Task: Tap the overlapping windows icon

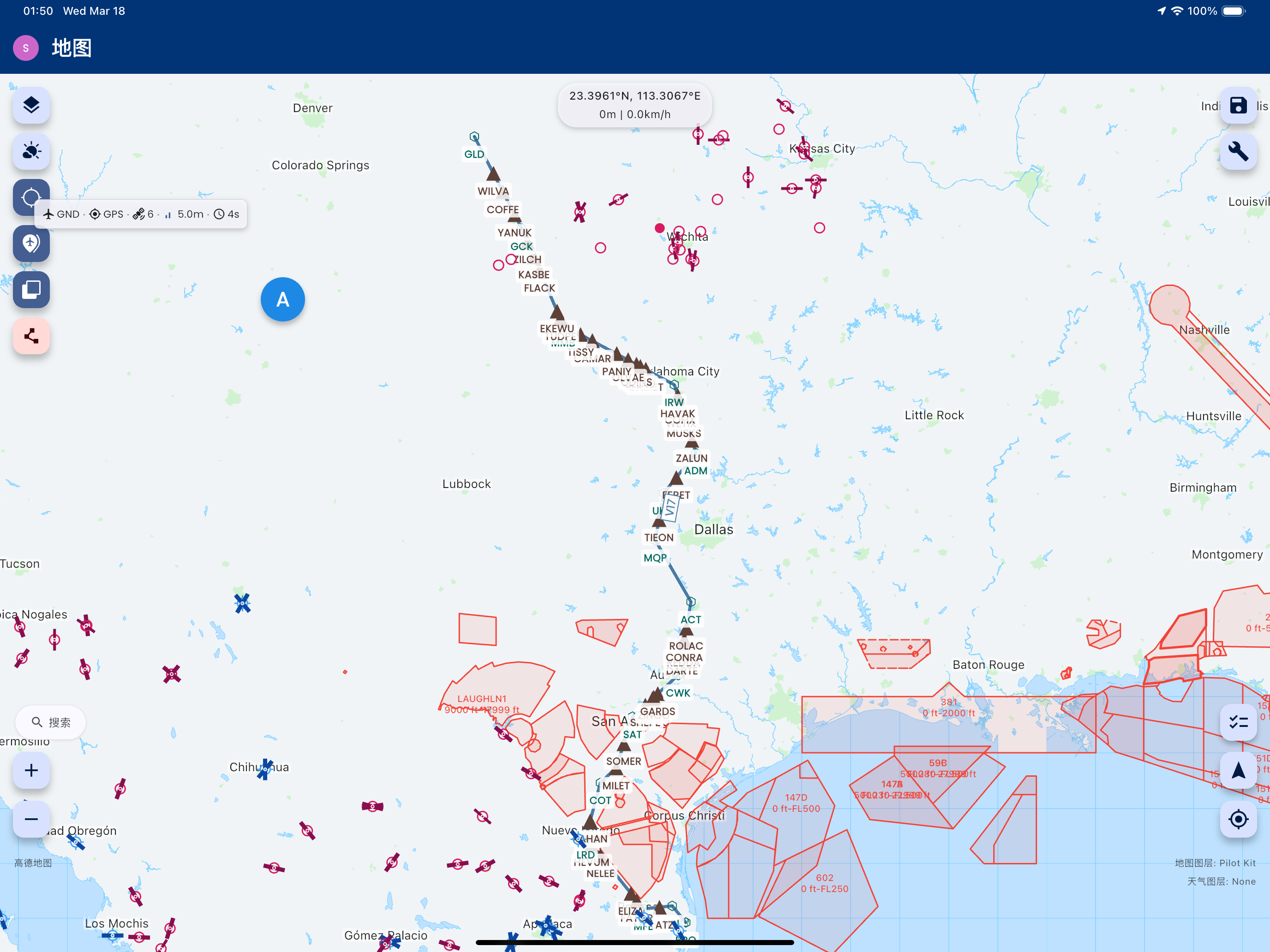Action: coord(31,289)
